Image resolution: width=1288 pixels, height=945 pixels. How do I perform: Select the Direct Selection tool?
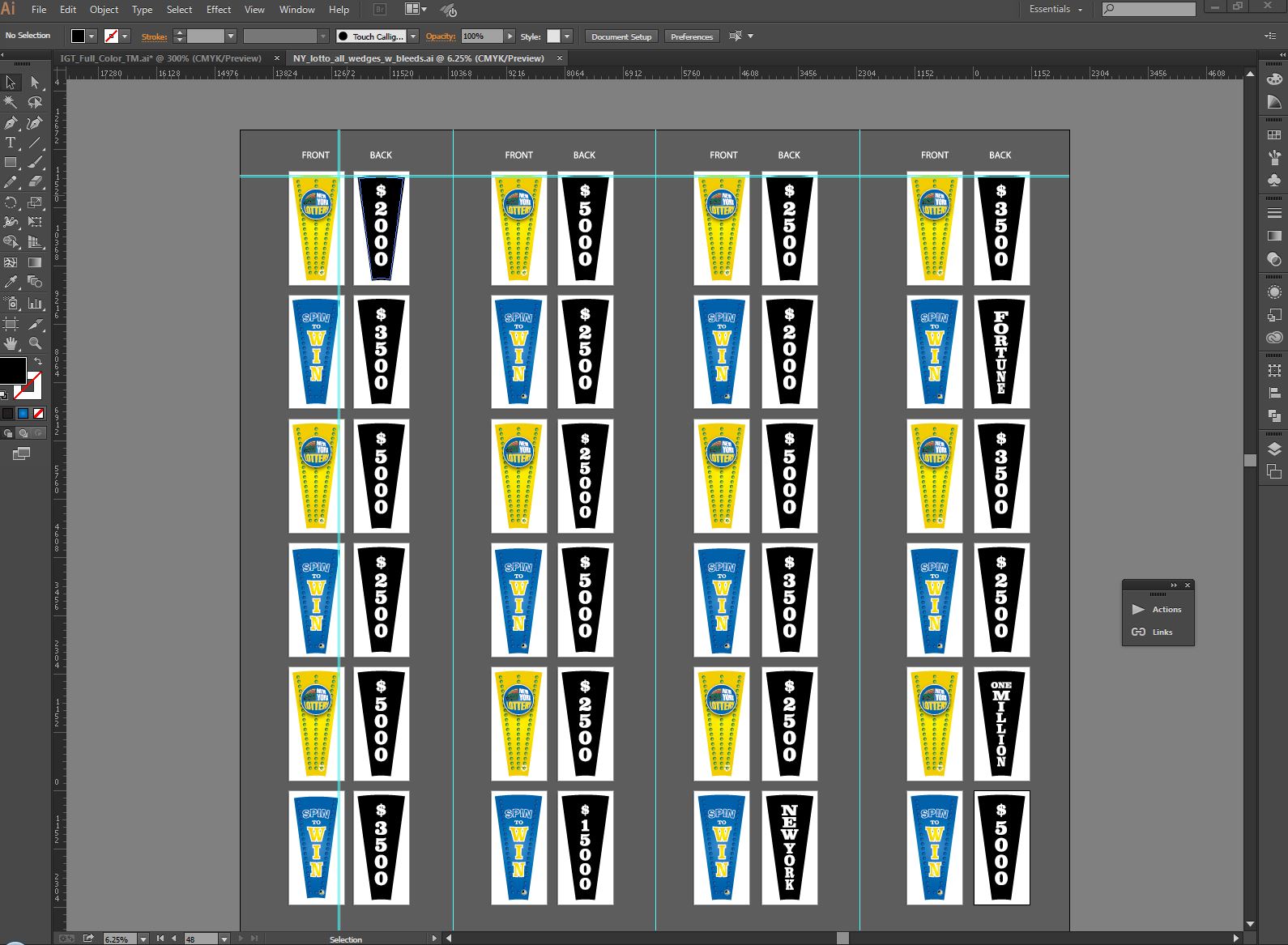[x=35, y=82]
